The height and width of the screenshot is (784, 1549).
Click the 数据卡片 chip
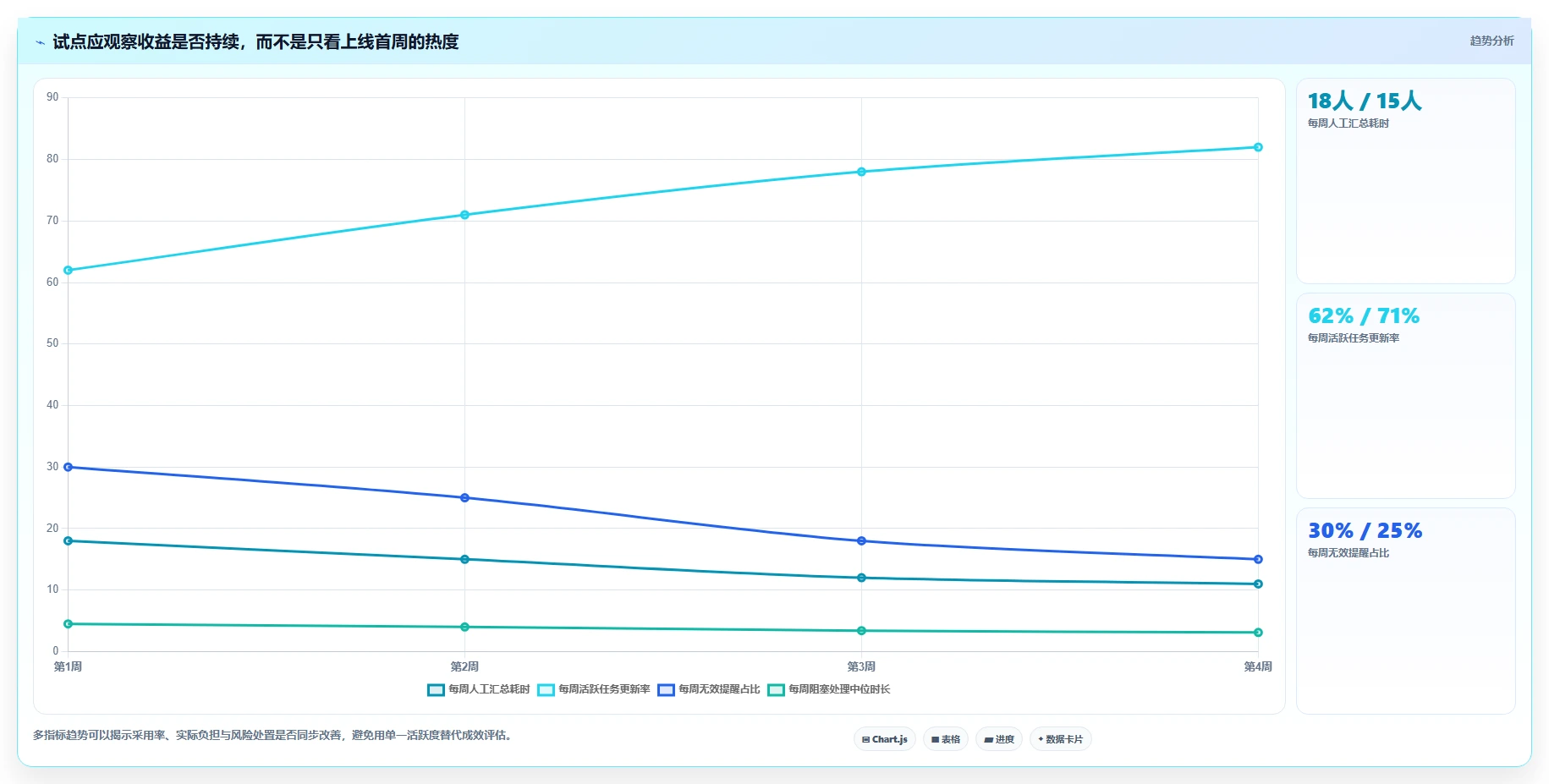coord(1060,739)
